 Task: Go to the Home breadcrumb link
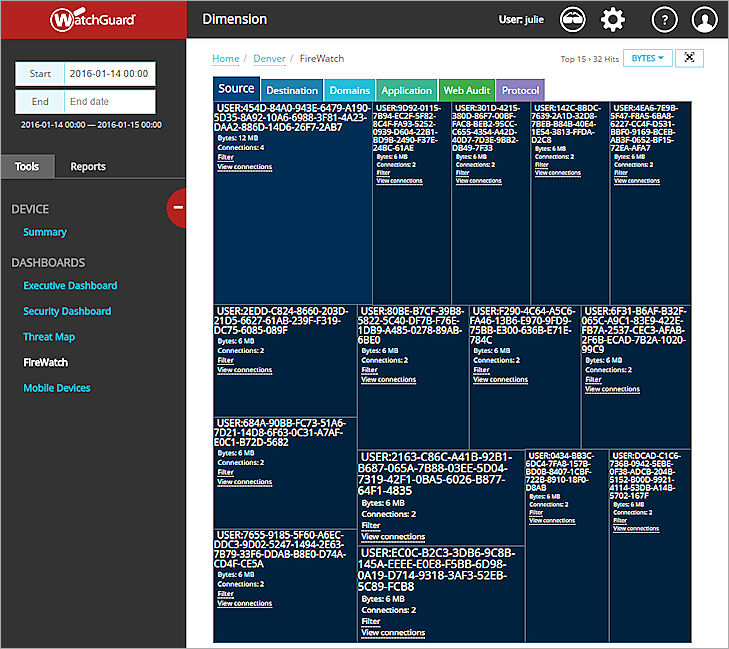point(225,59)
